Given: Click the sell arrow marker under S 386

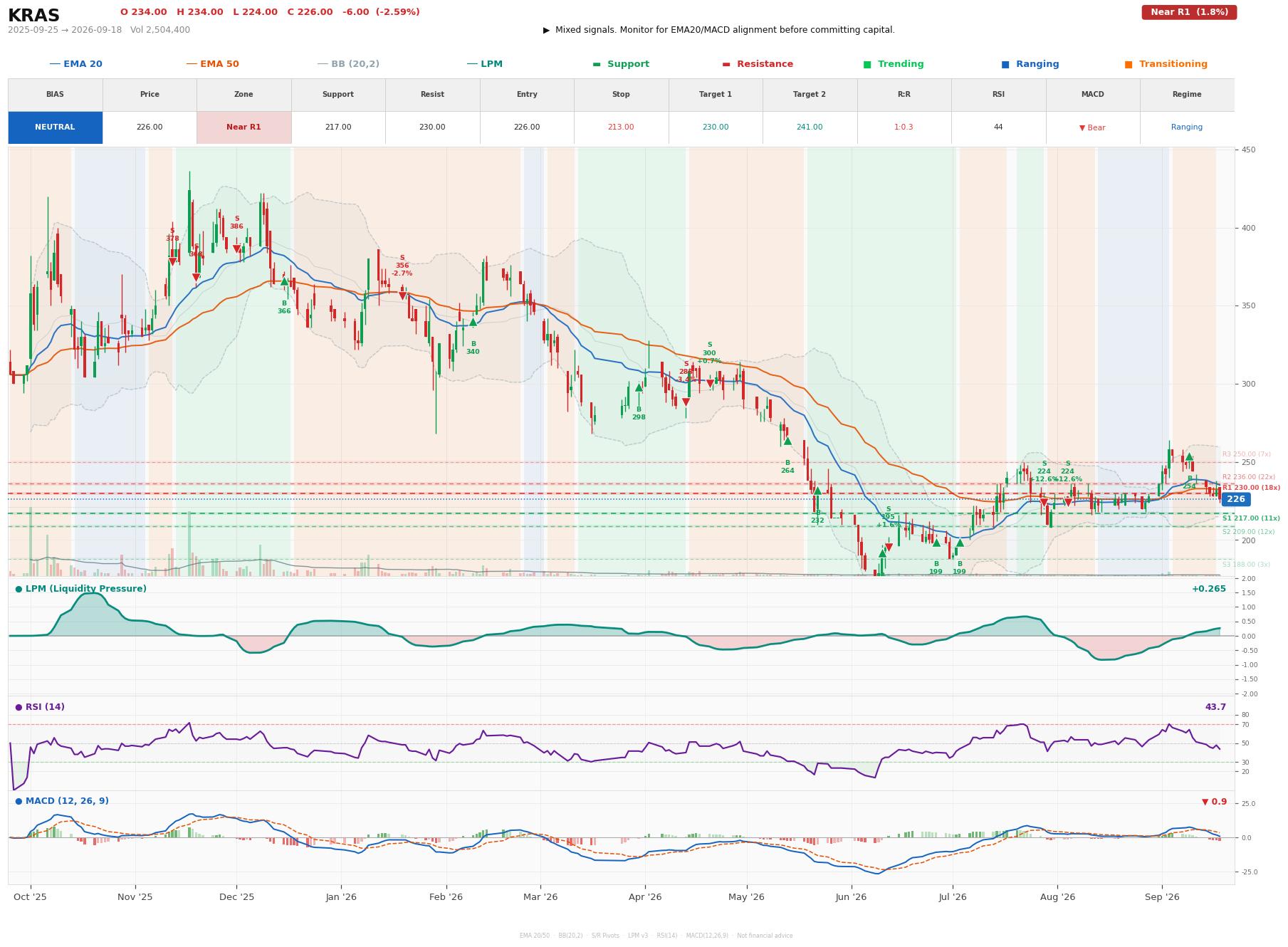Looking at the screenshot, I should pyautogui.click(x=236, y=249).
